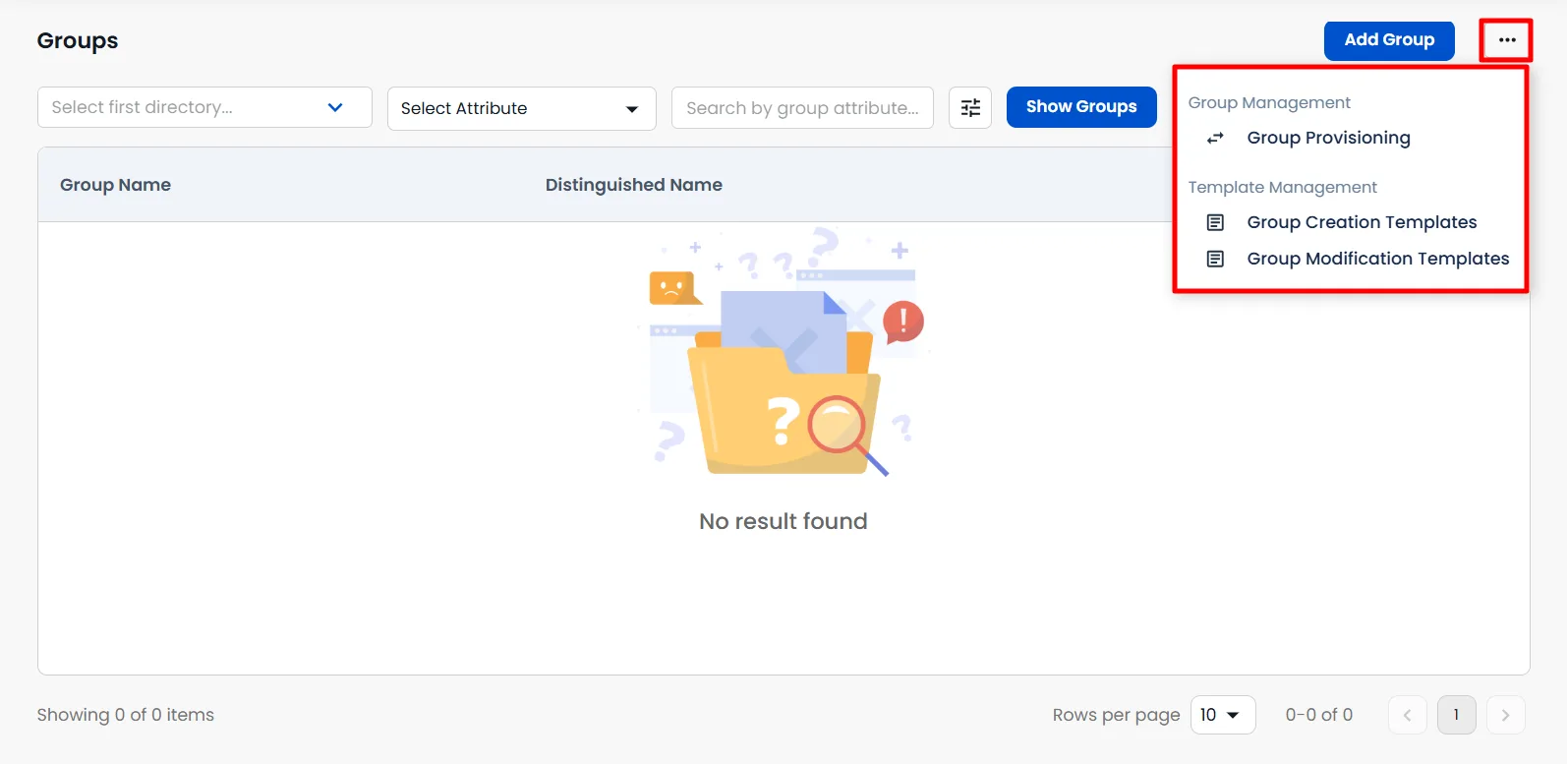Click the 0-0 of 0 range text
The width and height of the screenshot is (1568, 764).
[x=1319, y=715]
